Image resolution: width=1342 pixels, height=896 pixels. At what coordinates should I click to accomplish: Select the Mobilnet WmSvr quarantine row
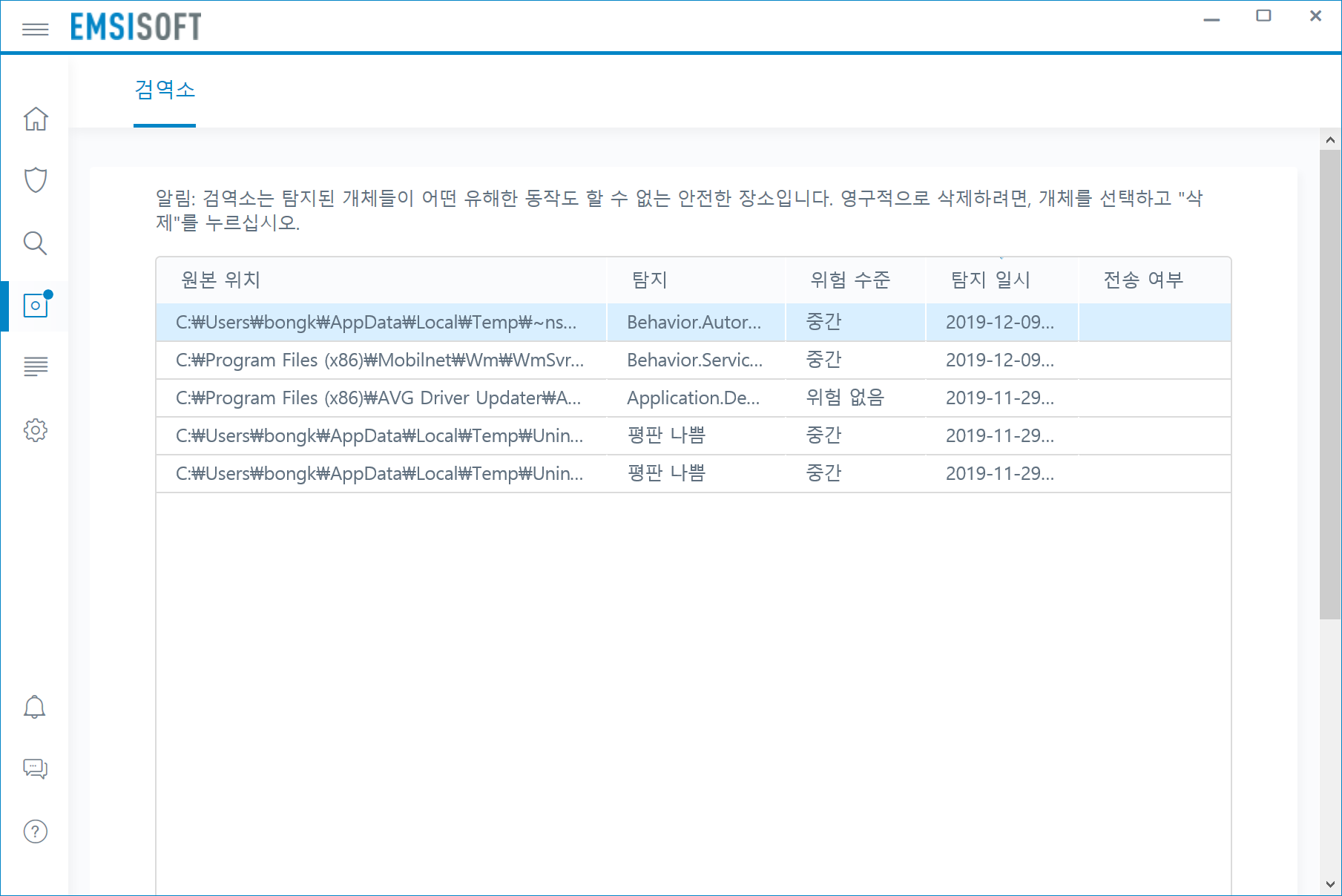pos(694,360)
